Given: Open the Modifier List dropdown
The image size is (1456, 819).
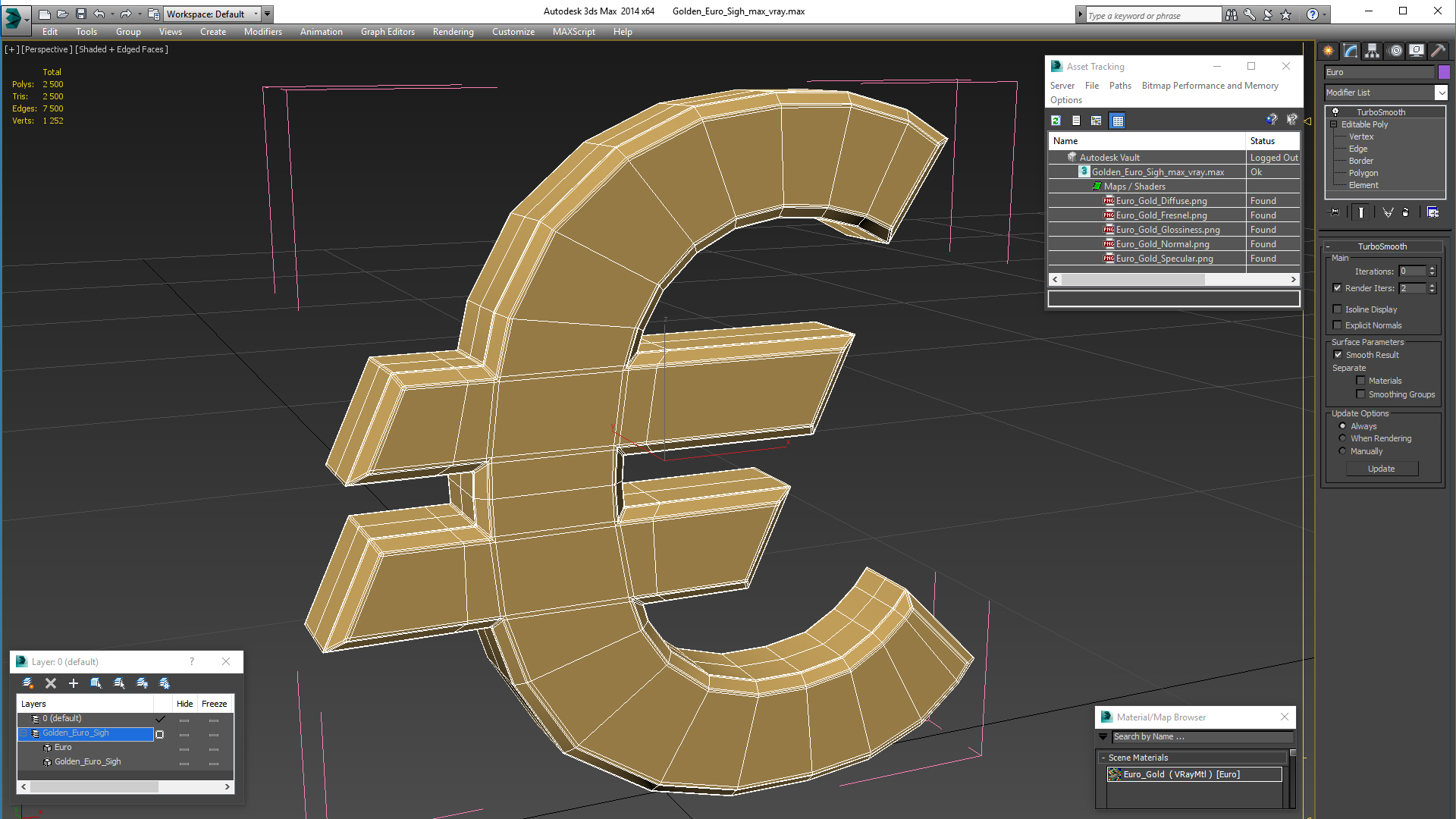Looking at the screenshot, I should pyautogui.click(x=1441, y=93).
